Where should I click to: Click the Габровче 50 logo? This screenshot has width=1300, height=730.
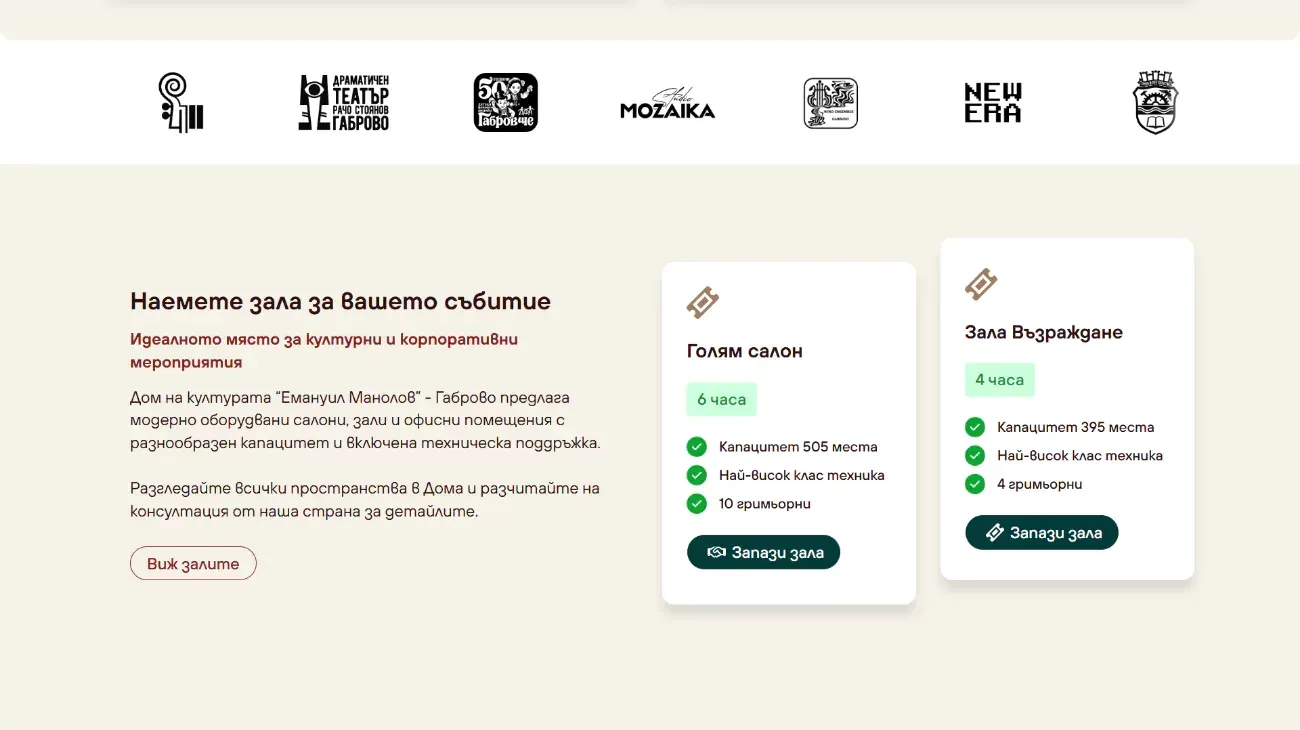(x=506, y=102)
